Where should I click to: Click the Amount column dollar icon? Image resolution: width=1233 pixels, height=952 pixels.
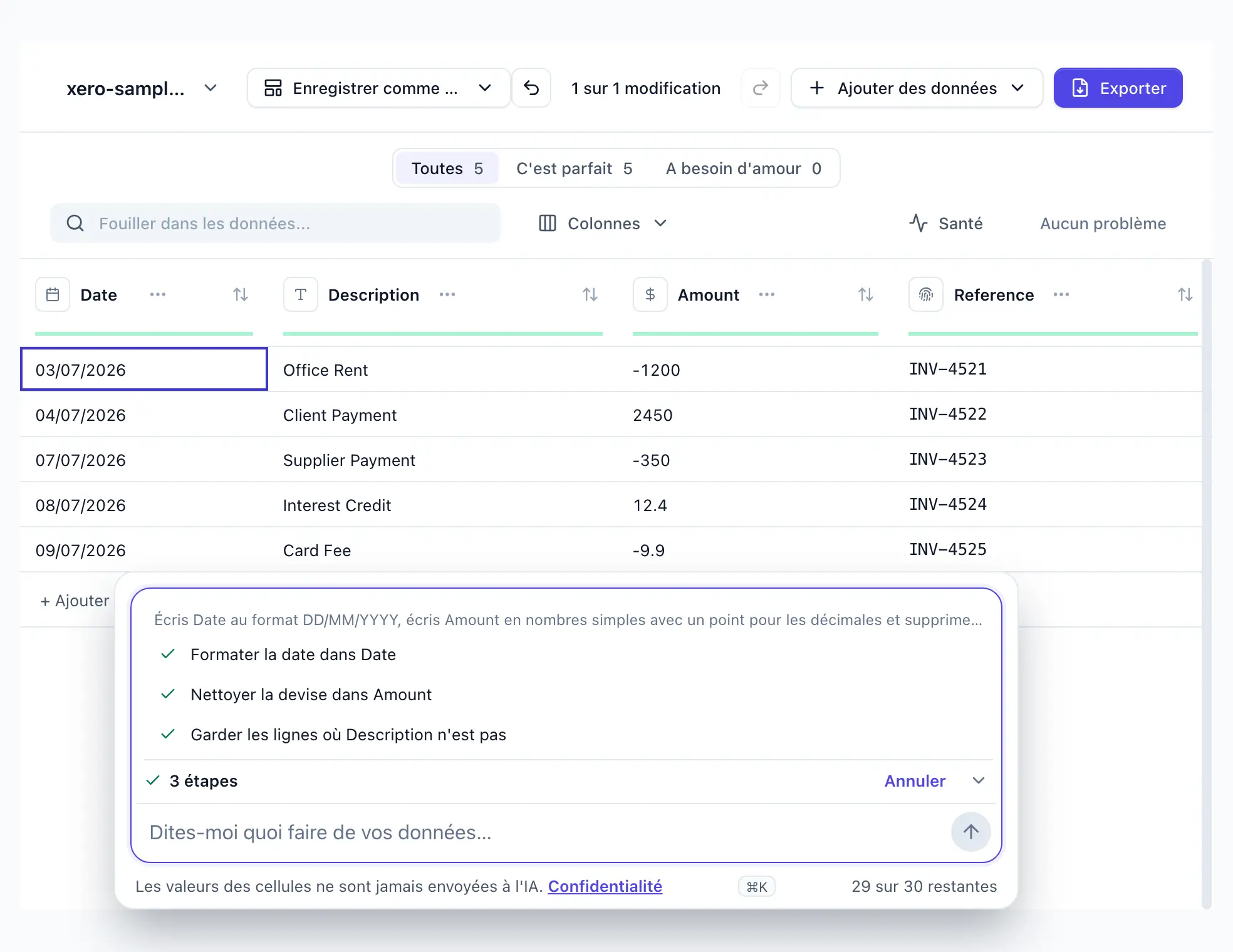[x=650, y=294]
